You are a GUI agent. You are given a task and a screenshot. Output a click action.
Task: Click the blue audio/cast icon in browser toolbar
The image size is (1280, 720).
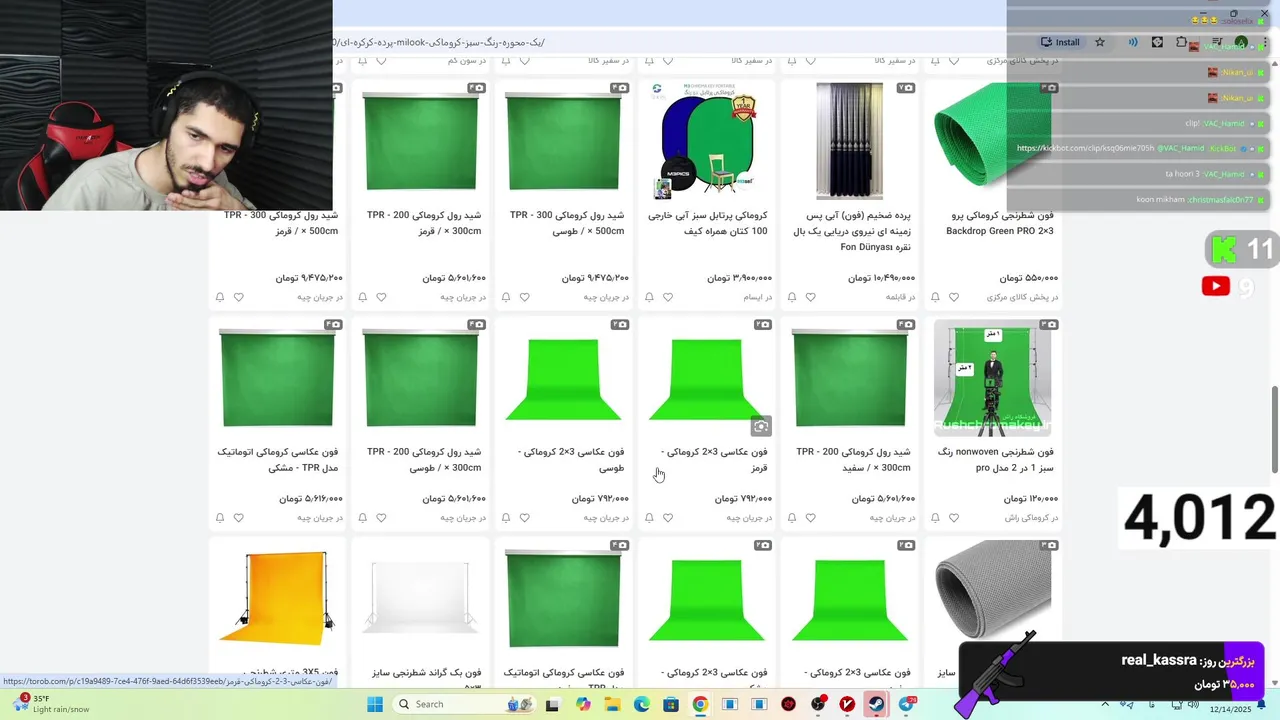(1132, 42)
